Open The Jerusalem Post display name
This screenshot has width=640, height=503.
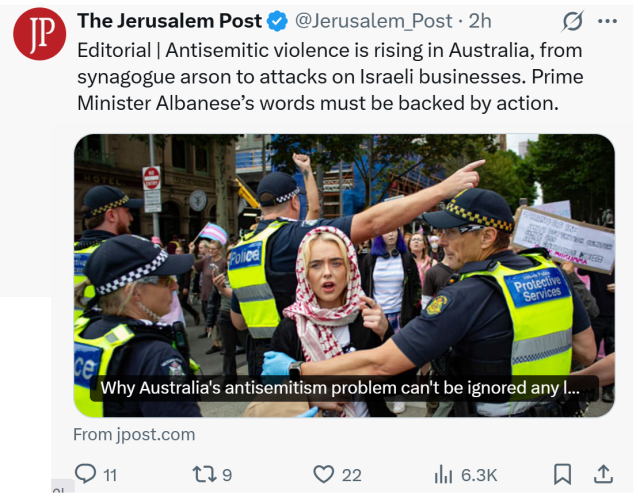pos(169,21)
